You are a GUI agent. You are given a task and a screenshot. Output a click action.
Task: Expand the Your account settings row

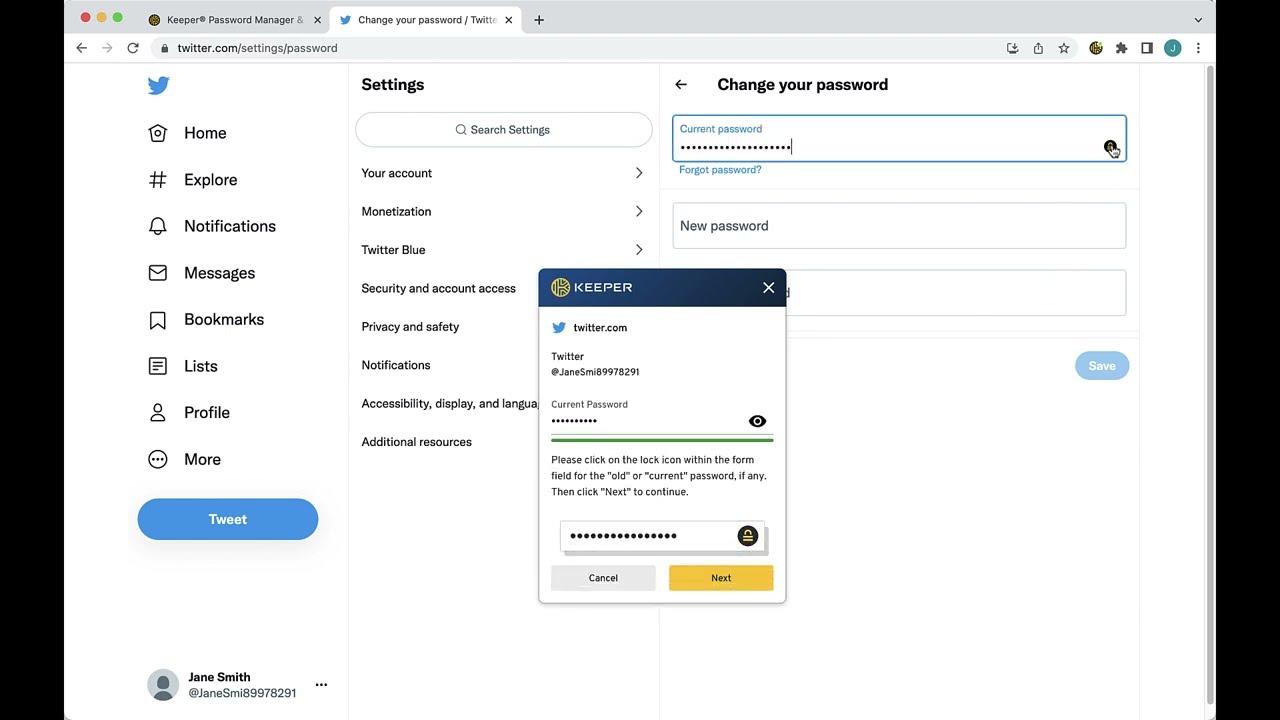pos(503,173)
